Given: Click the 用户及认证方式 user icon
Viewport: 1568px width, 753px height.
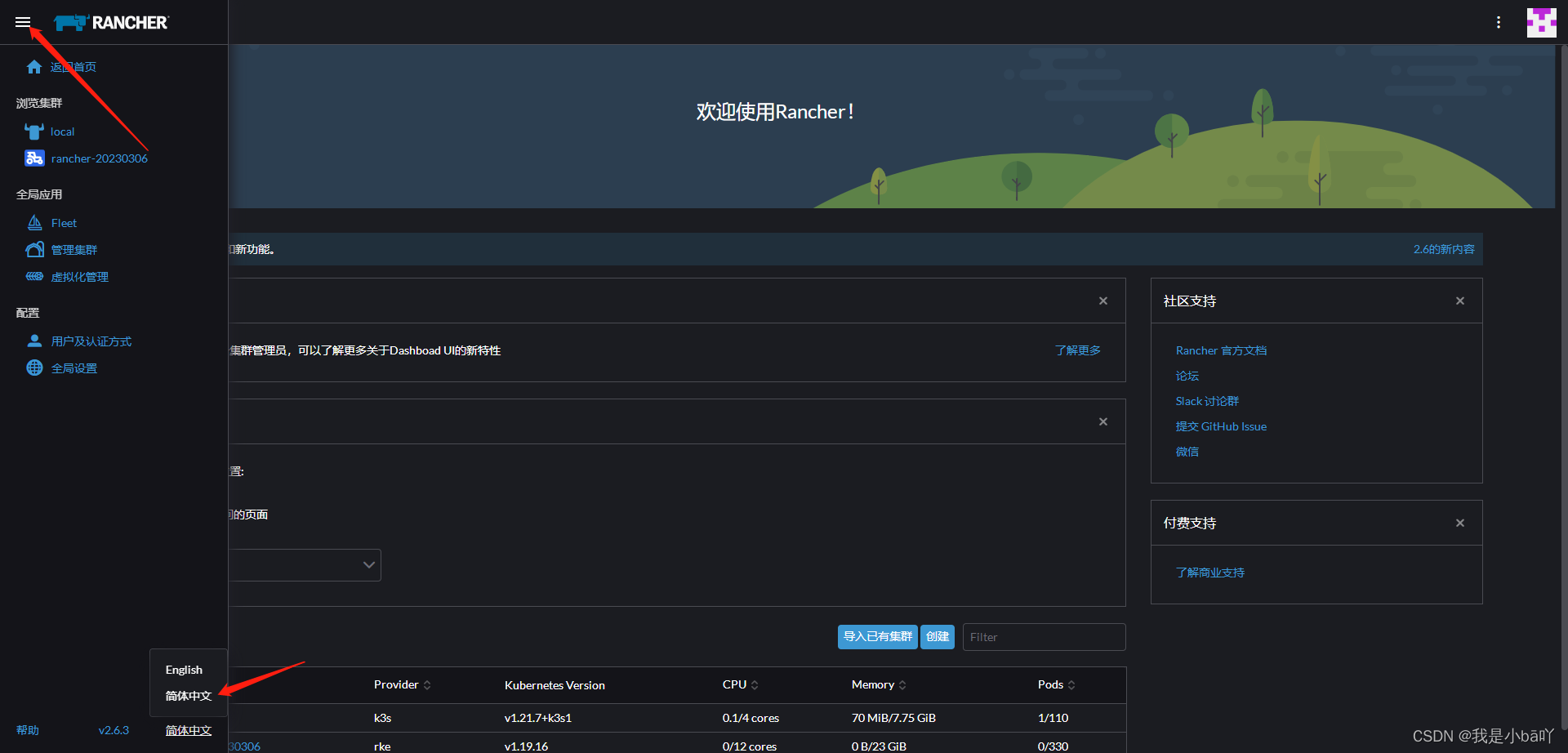Looking at the screenshot, I should tap(34, 341).
